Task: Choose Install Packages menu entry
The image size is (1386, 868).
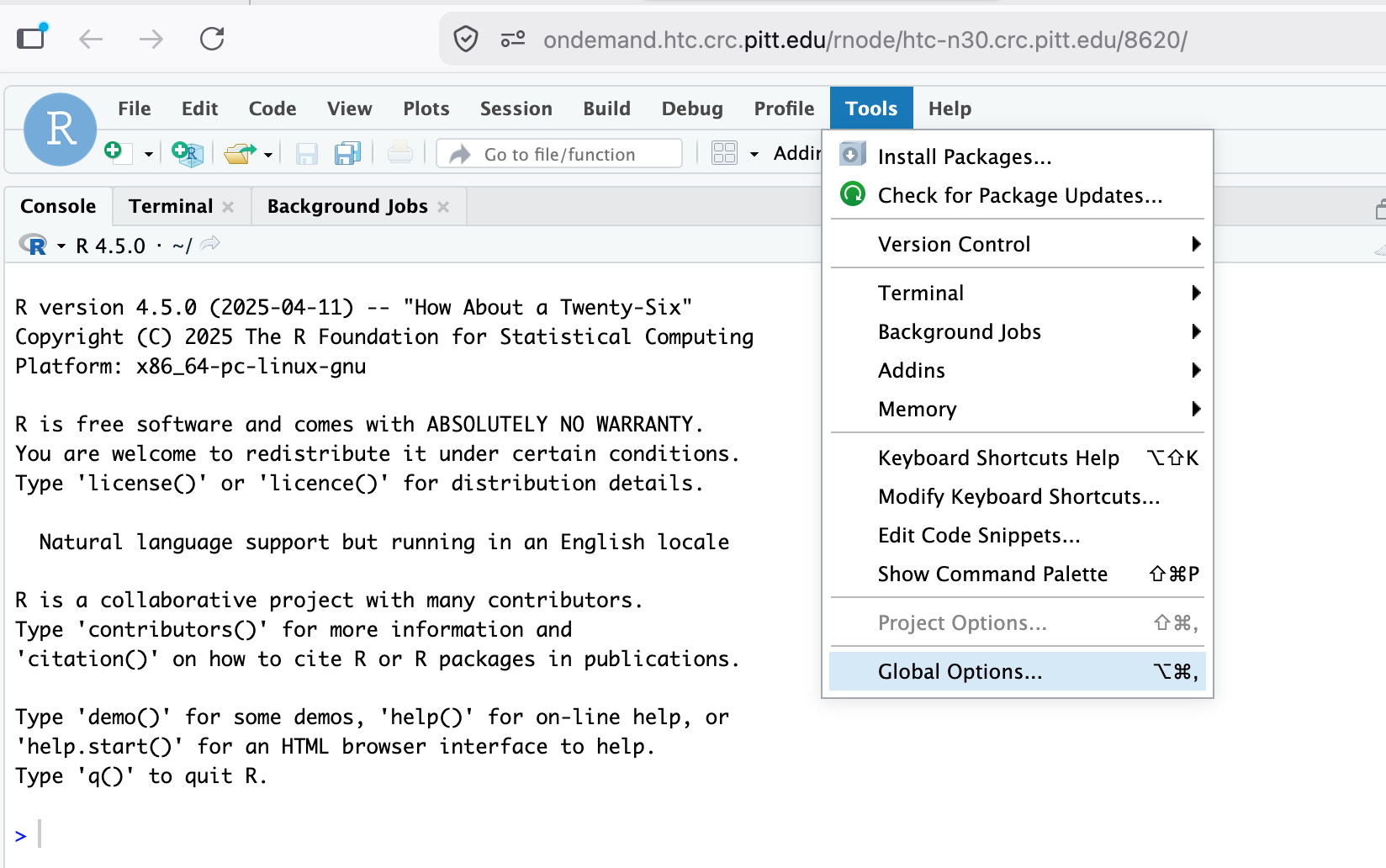Action: tap(964, 156)
